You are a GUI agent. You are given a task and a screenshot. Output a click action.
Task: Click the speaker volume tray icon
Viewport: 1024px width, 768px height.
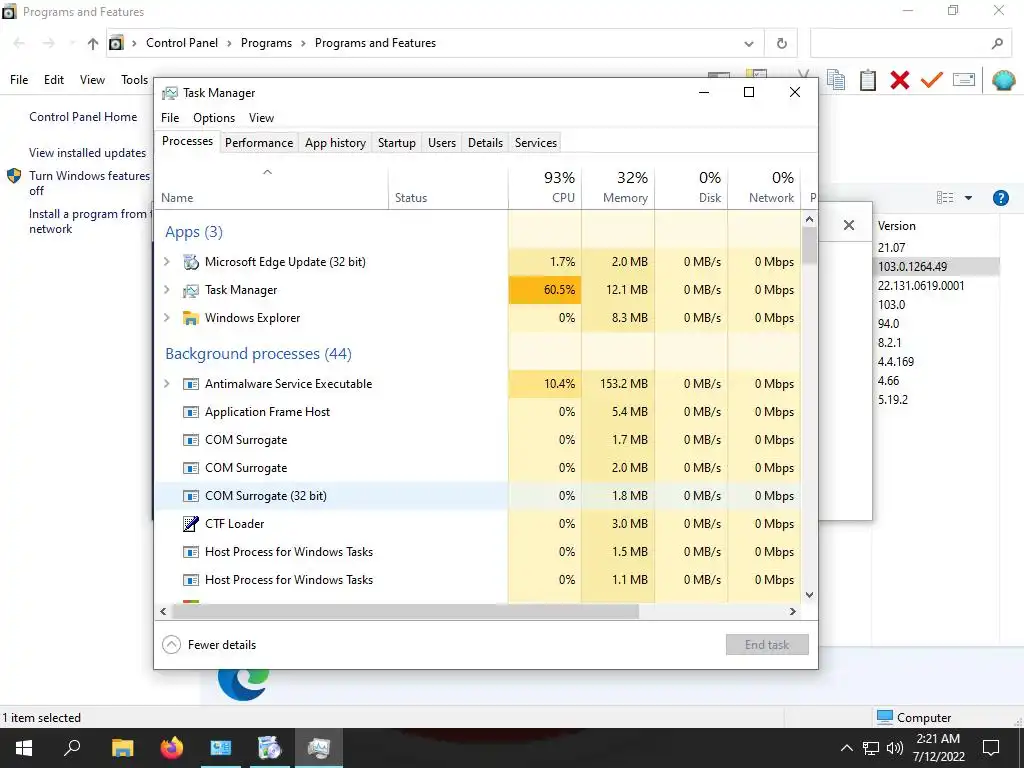tap(895, 748)
